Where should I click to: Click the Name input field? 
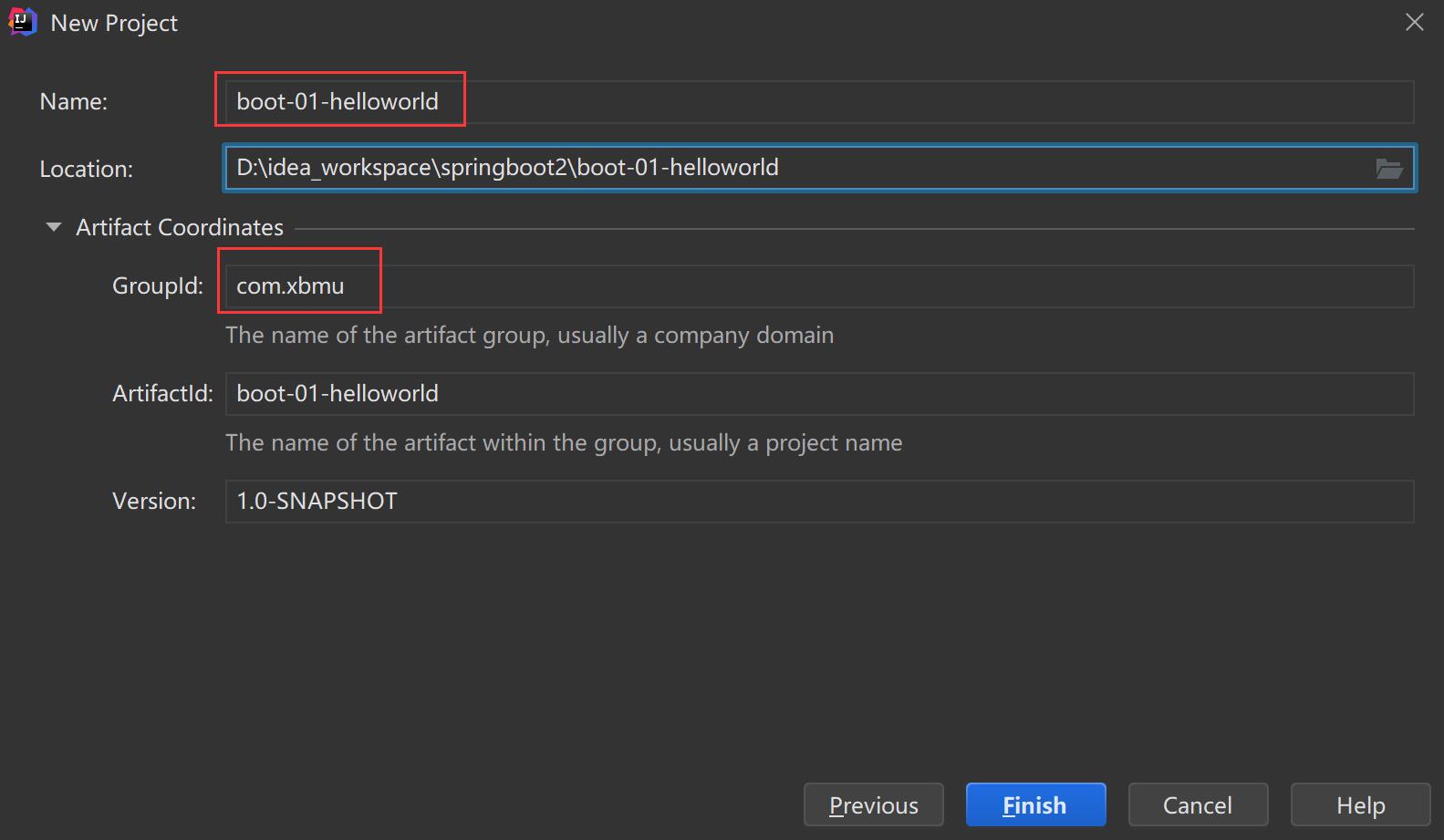(819, 102)
